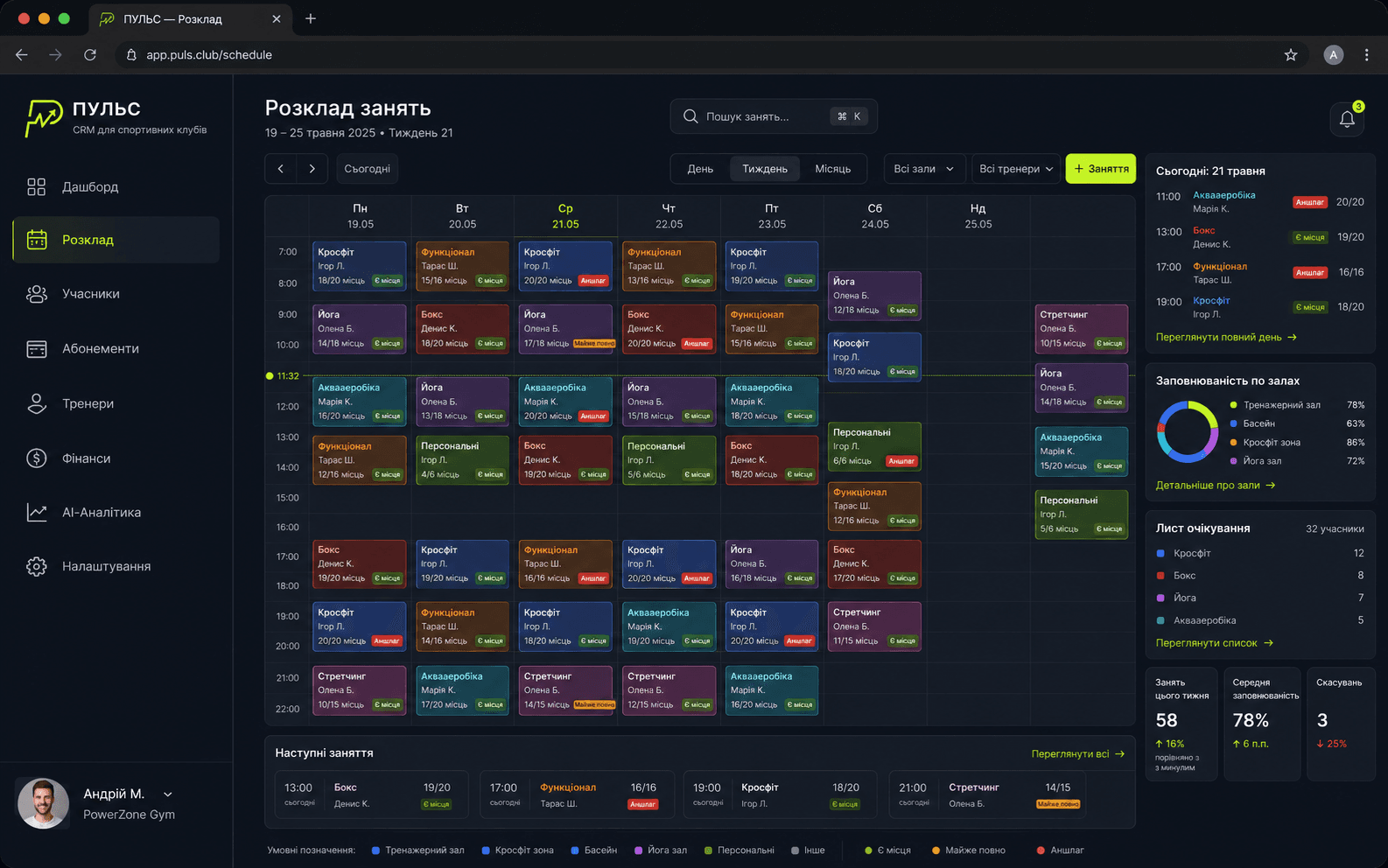Go to previous week arrow
1388x868 pixels.
pos(280,169)
